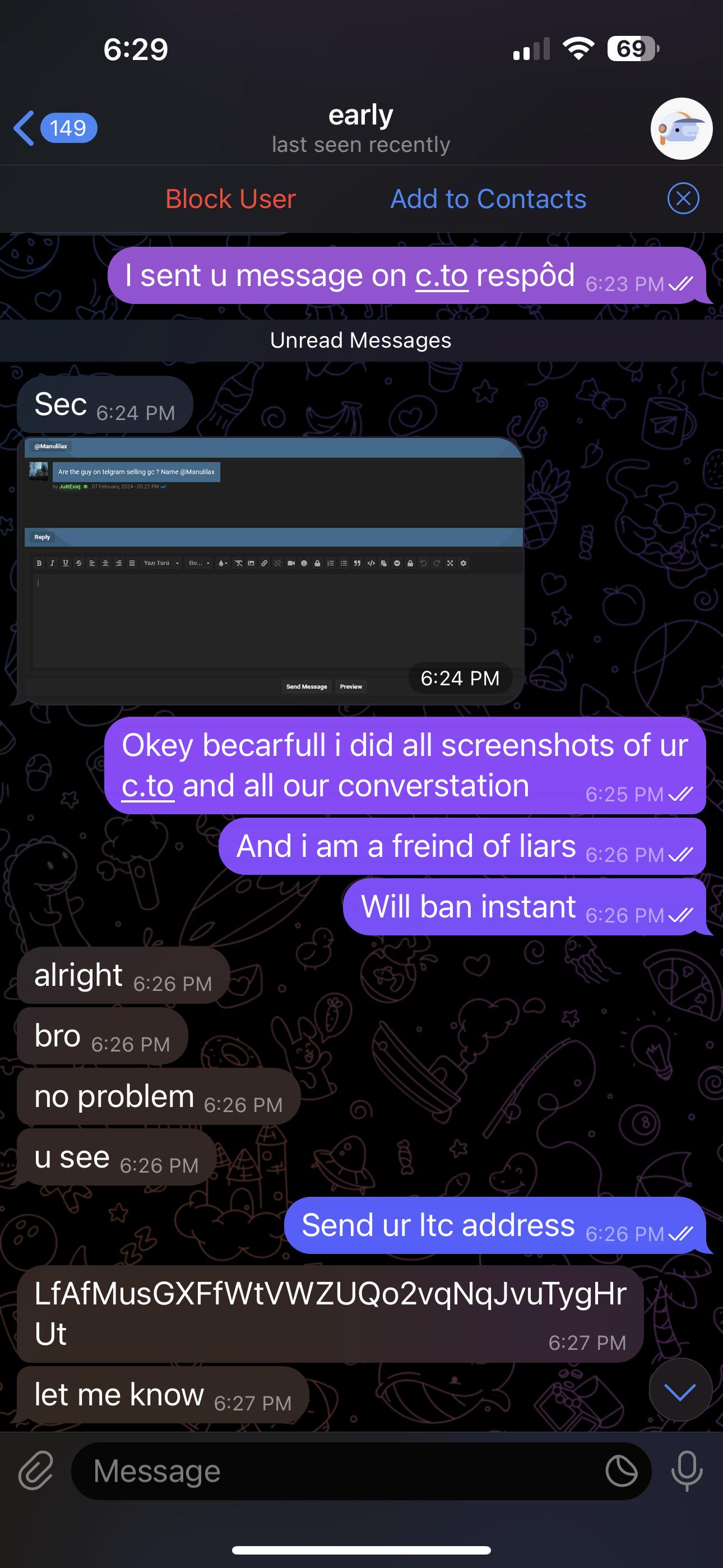
Task: Tap the "Send ur ltc address" message bubble
Action: (x=495, y=1225)
